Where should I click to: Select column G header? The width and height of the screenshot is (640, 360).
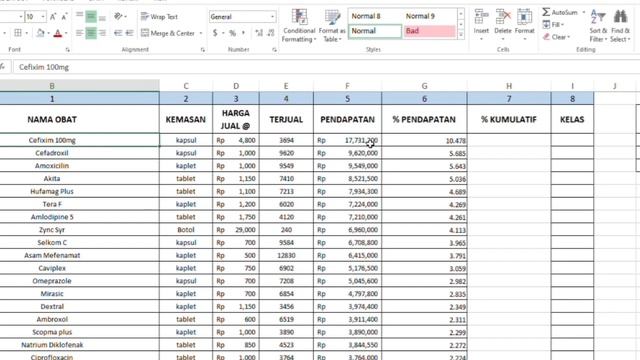[x=424, y=86]
